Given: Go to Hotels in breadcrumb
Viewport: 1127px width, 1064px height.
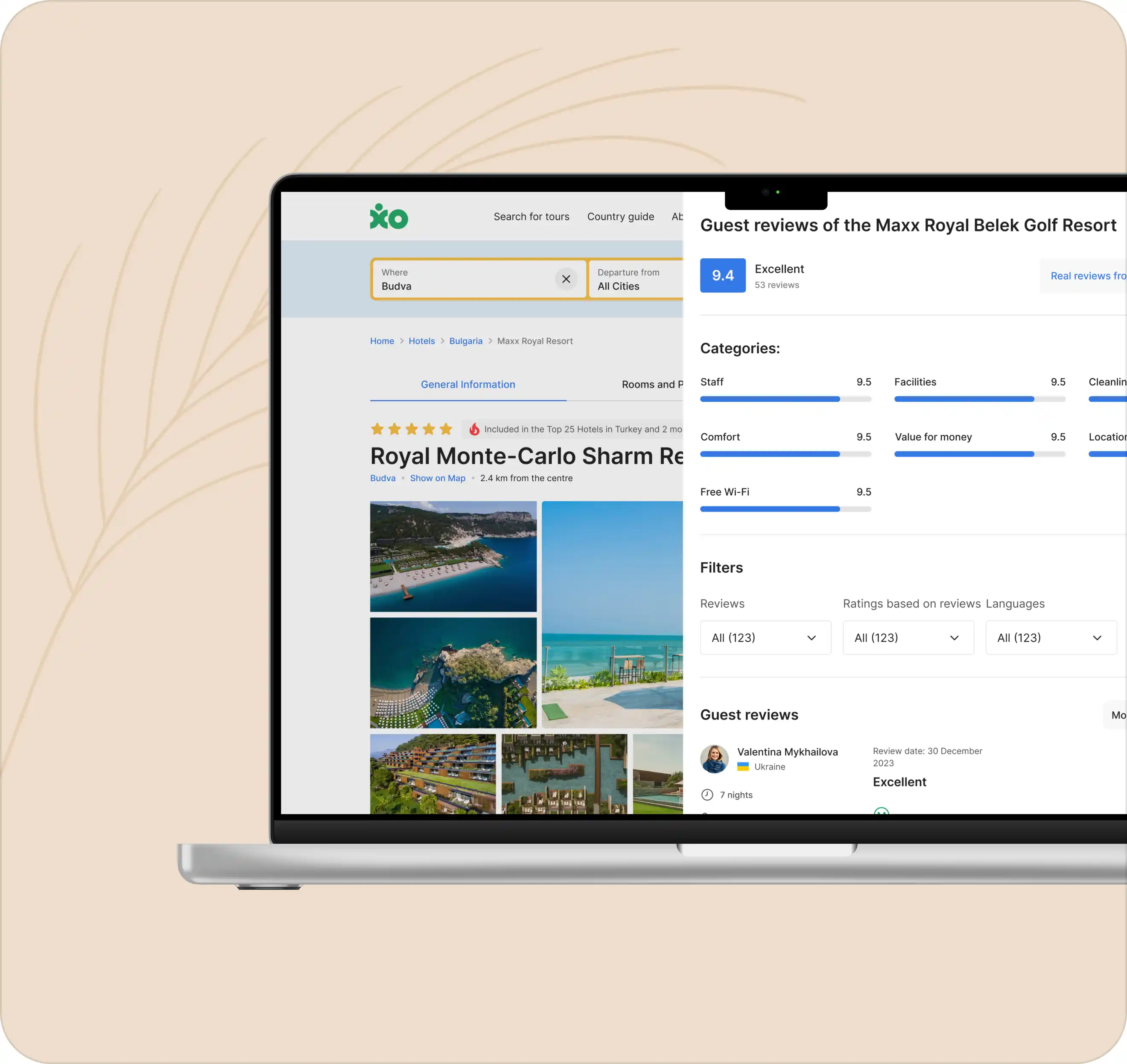Looking at the screenshot, I should tap(421, 341).
